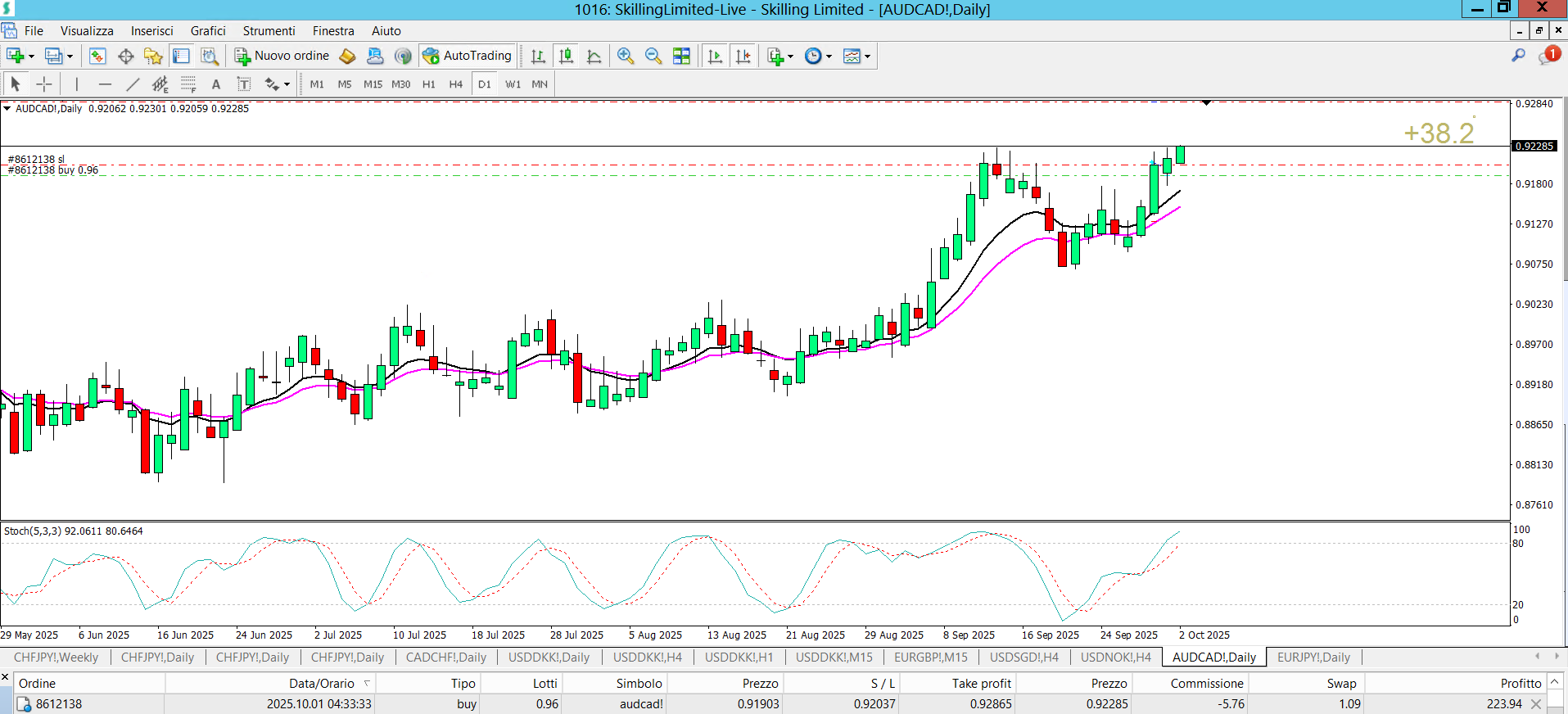Open the periodicity clock dropdown arrow
The height and width of the screenshot is (714, 1568).
point(829,56)
